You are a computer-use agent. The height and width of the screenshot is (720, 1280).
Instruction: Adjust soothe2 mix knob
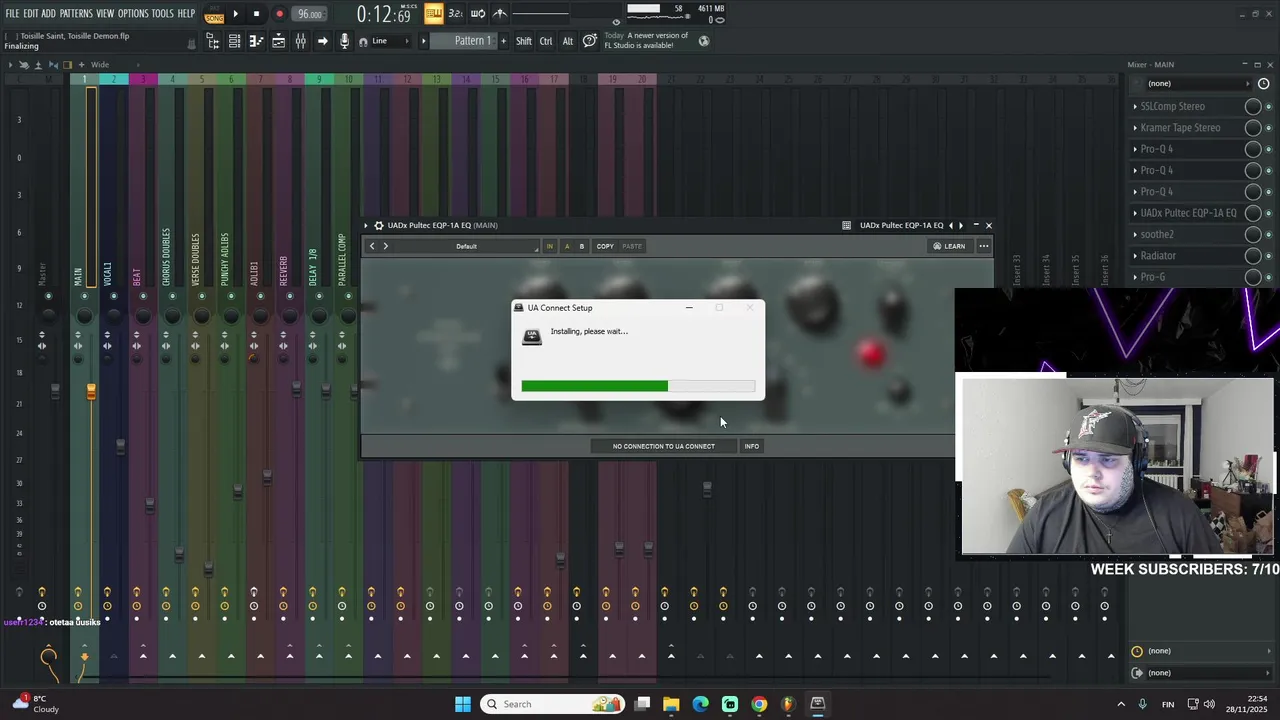[x=1253, y=234]
